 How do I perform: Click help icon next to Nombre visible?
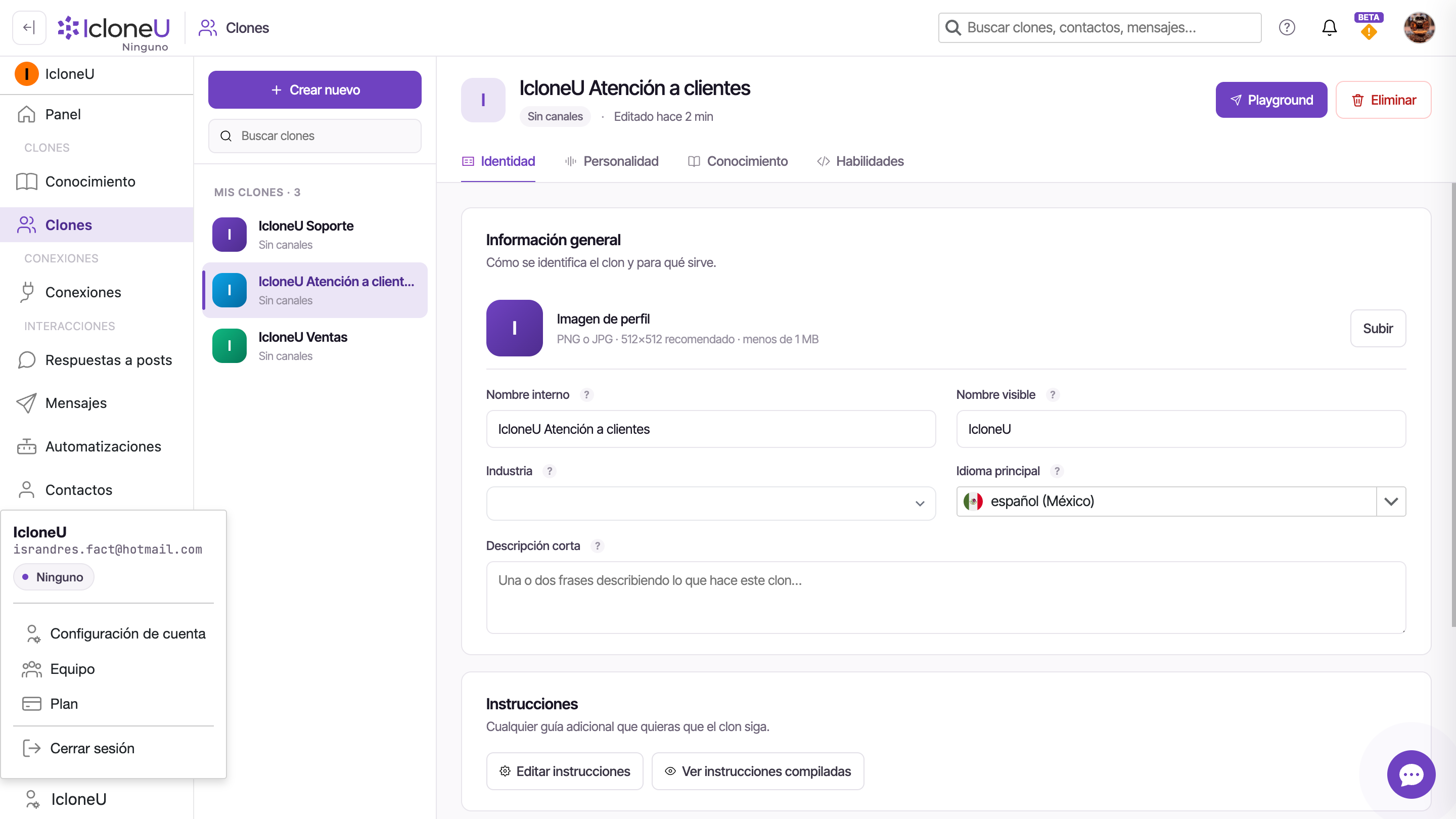[x=1053, y=394]
